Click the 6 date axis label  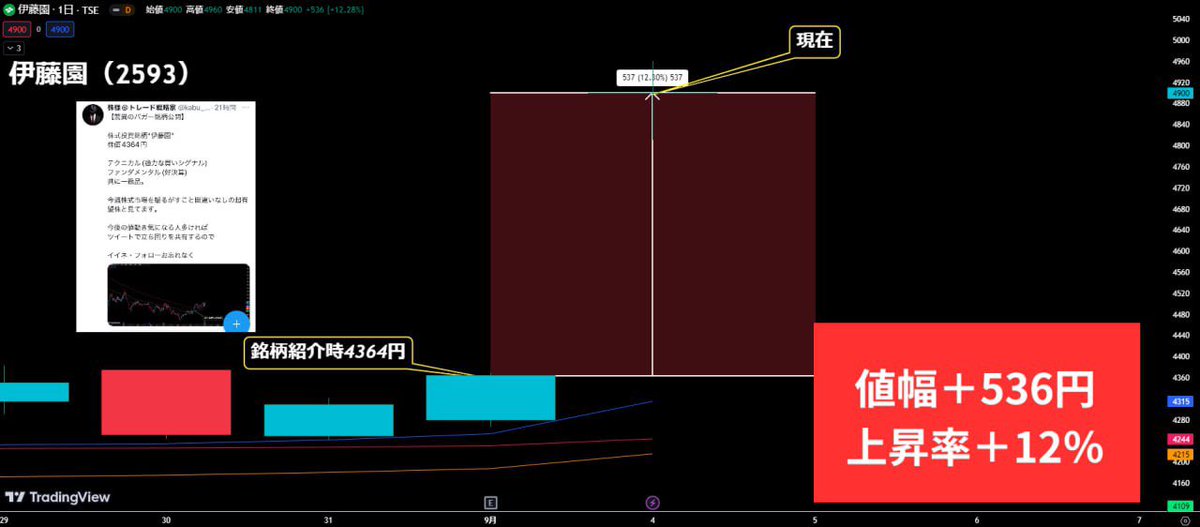pyautogui.click(x=977, y=520)
